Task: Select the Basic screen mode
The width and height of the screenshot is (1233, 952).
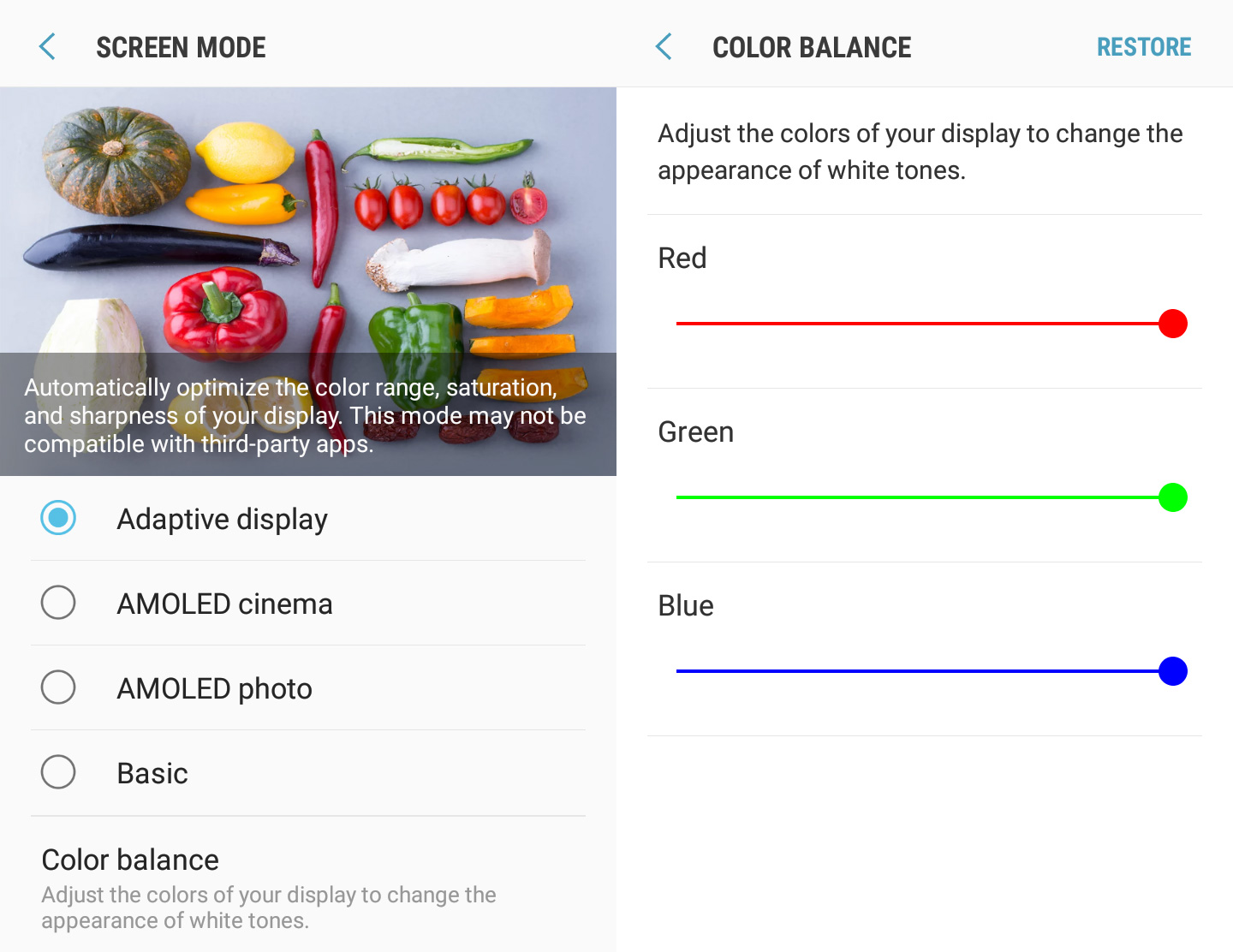Action: (57, 772)
